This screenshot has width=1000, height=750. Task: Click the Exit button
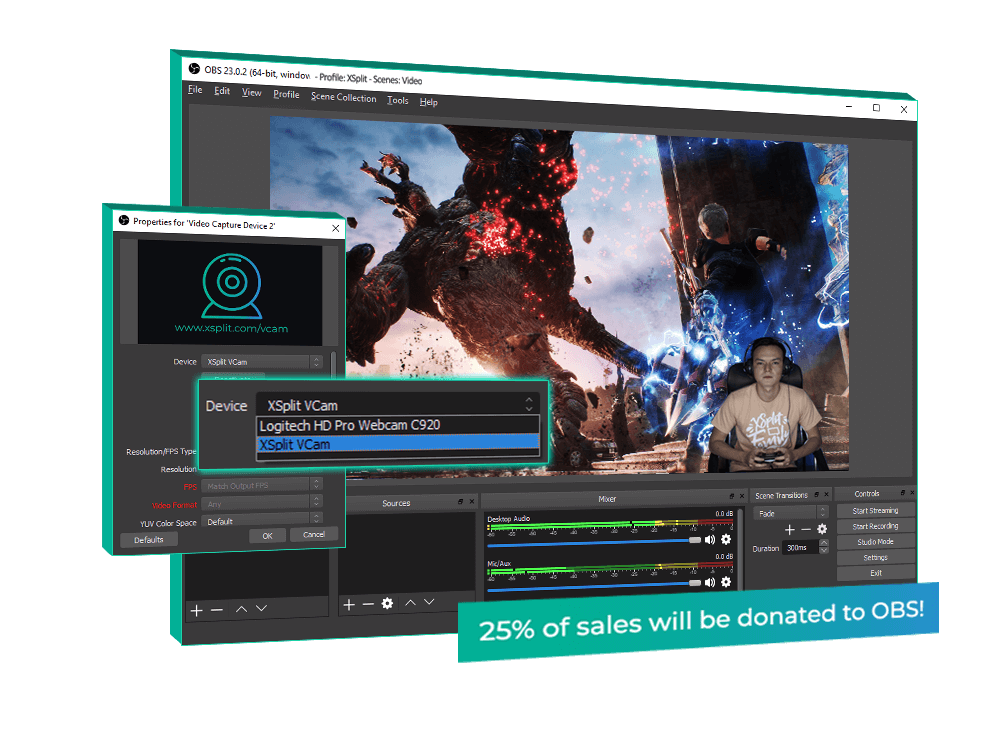[x=875, y=573]
